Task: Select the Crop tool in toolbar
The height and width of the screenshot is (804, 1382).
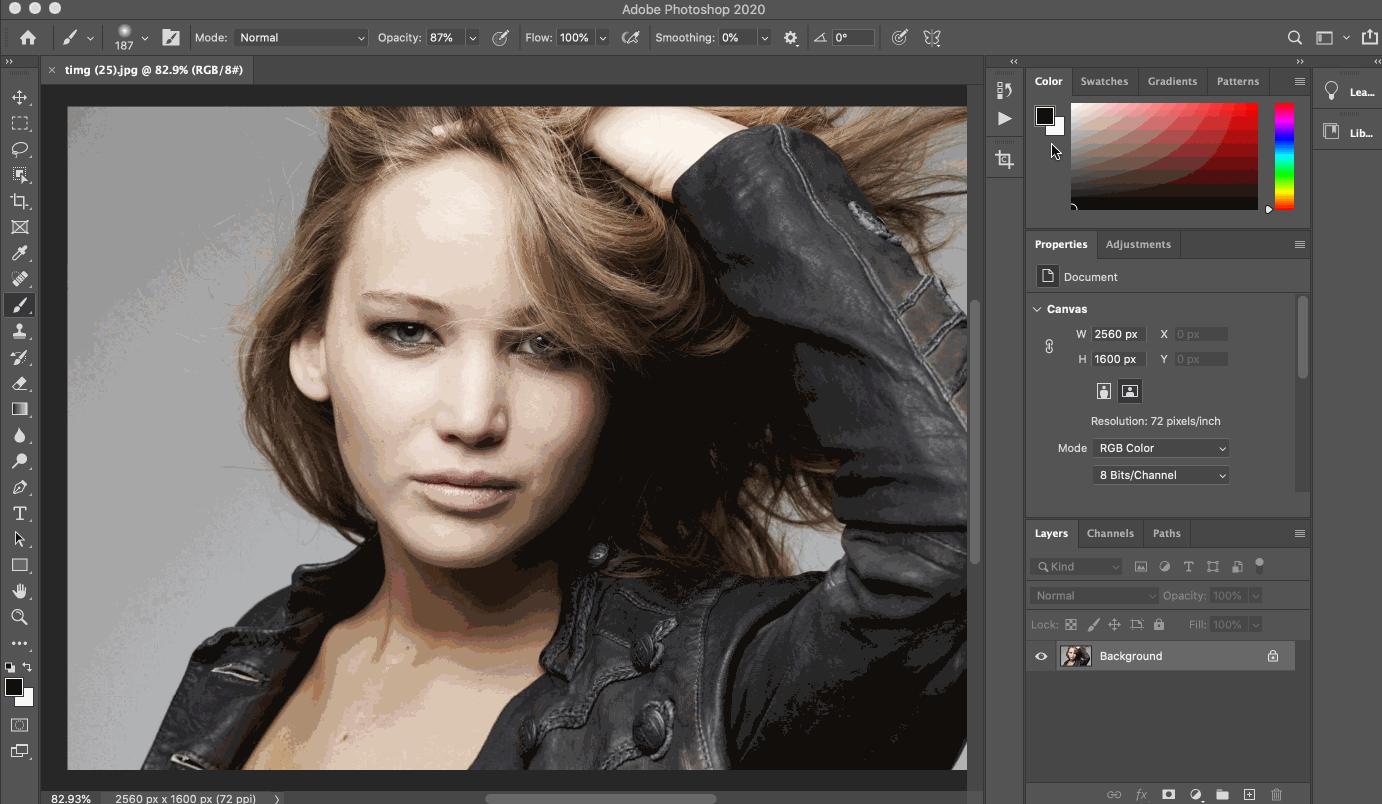Action: tap(19, 201)
